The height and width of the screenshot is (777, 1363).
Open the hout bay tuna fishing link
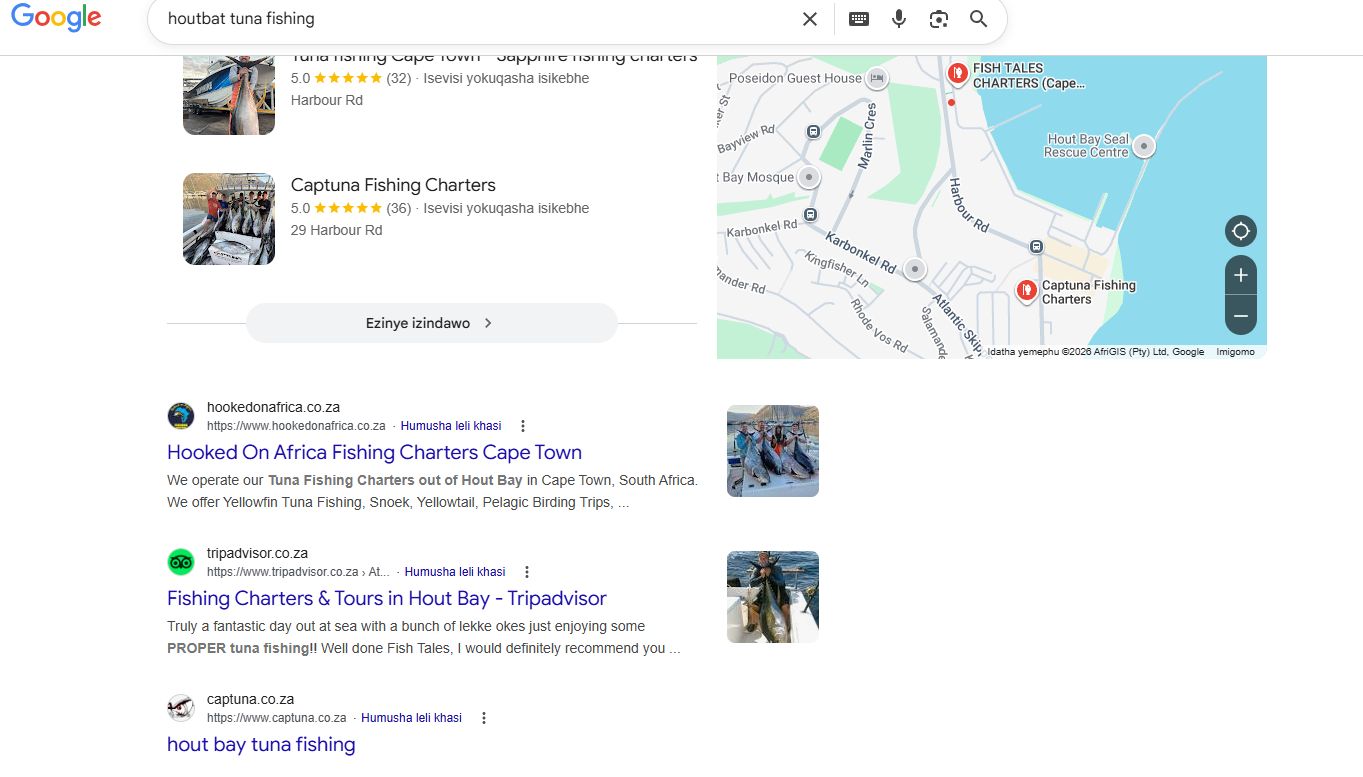(x=261, y=744)
